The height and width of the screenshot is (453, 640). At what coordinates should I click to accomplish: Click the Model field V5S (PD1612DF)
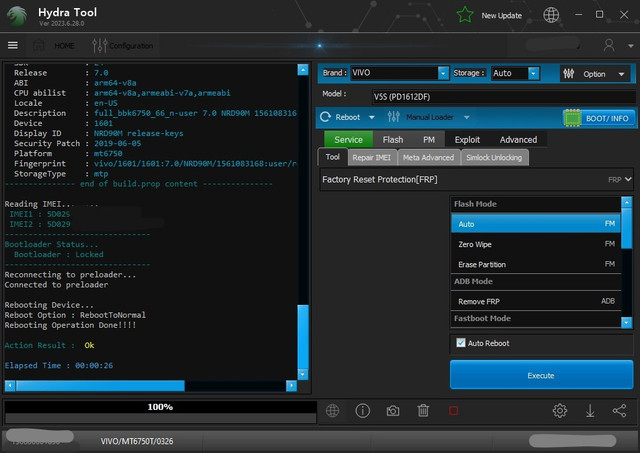click(x=504, y=97)
